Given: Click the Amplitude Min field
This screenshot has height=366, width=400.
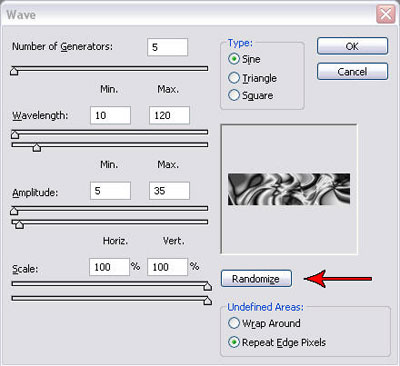Looking at the screenshot, I should coord(110,191).
